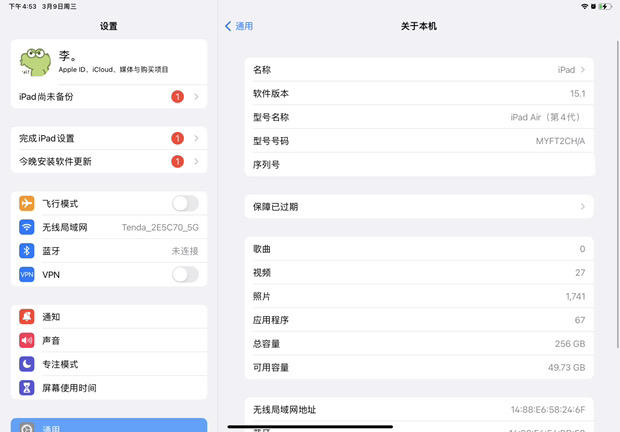The image size is (620, 432).
Task: Tap the 设置 sidebar title
Action: (109, 26)
